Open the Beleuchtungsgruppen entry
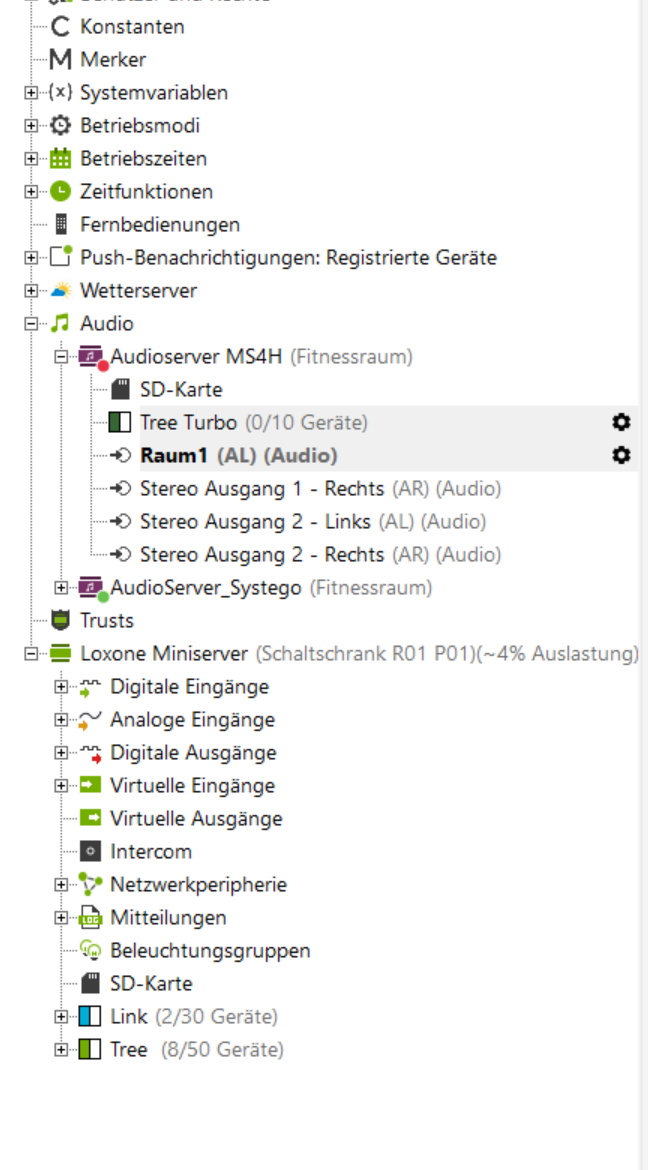Image resolution: width=648 pixels, height=1170 pixels. coord(210,951)
